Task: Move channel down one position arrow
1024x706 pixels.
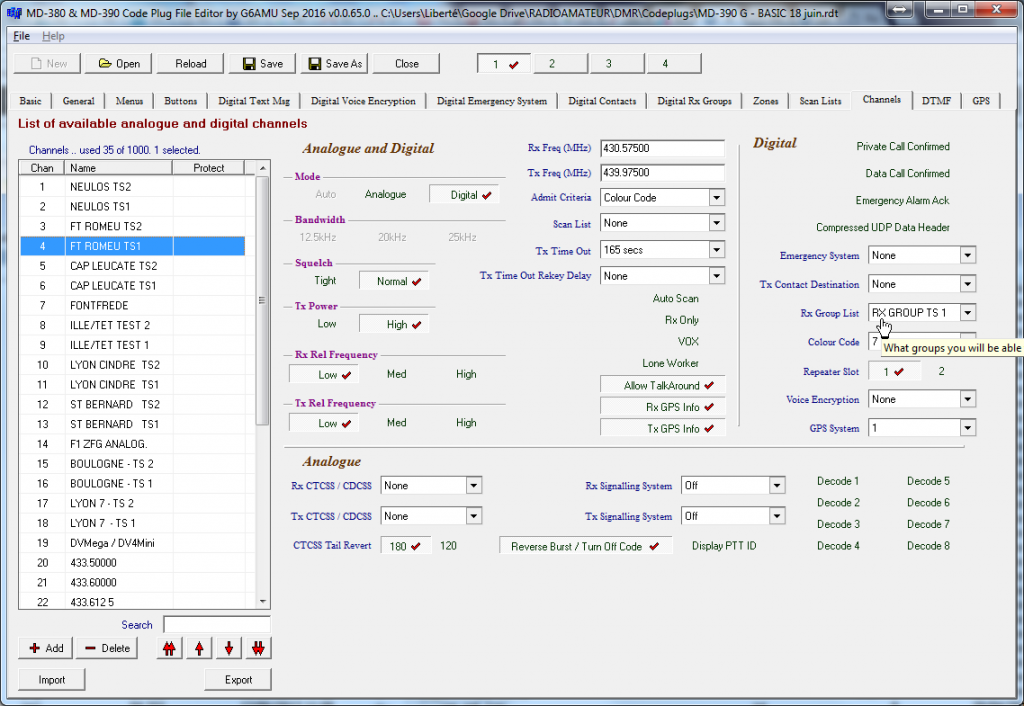Action: [229, 649]
